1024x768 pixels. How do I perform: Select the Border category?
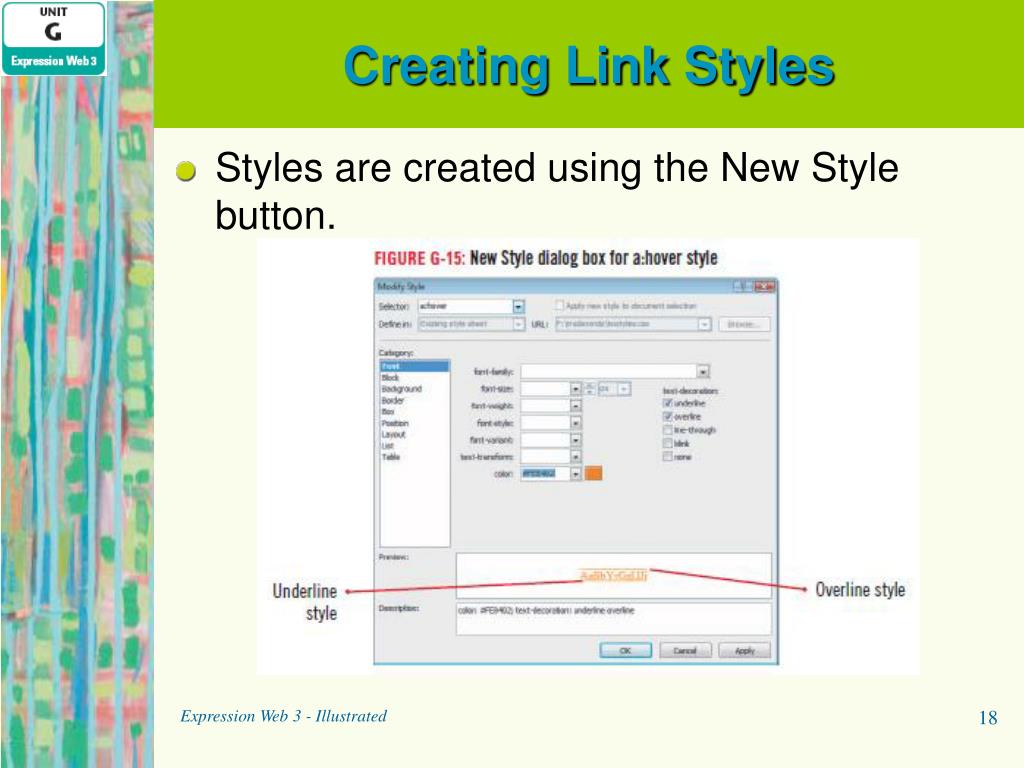[393, 400]
